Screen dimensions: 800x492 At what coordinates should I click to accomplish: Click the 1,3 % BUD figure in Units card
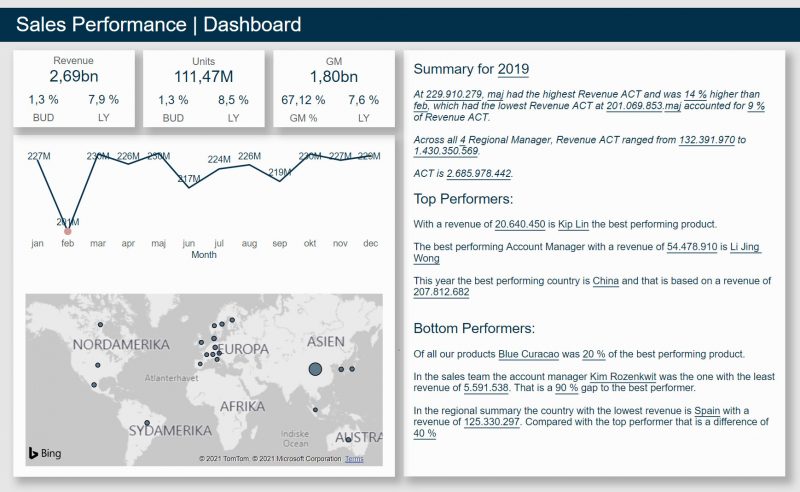pos(173,100)
